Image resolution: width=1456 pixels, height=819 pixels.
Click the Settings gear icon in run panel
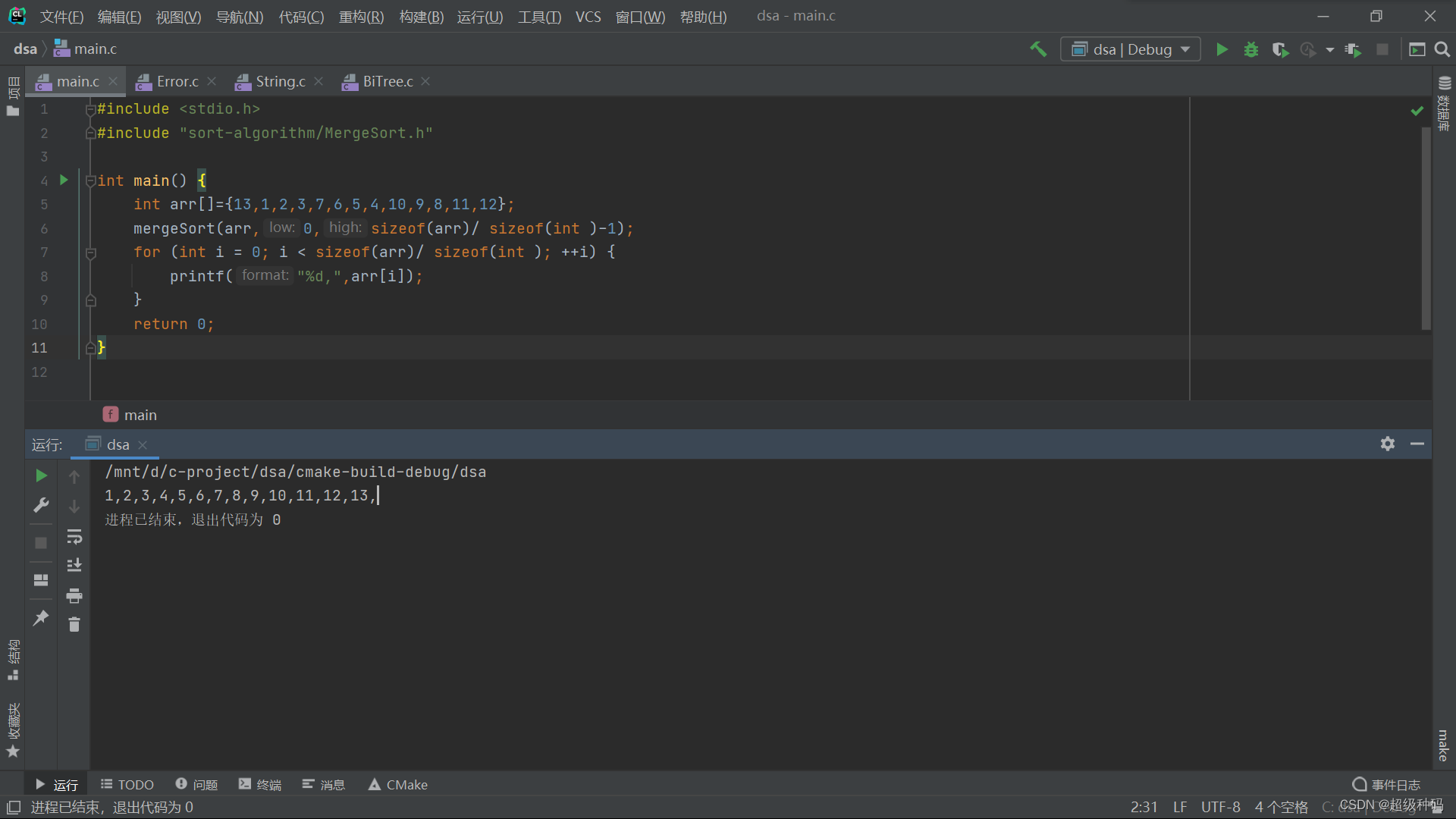1388,444
